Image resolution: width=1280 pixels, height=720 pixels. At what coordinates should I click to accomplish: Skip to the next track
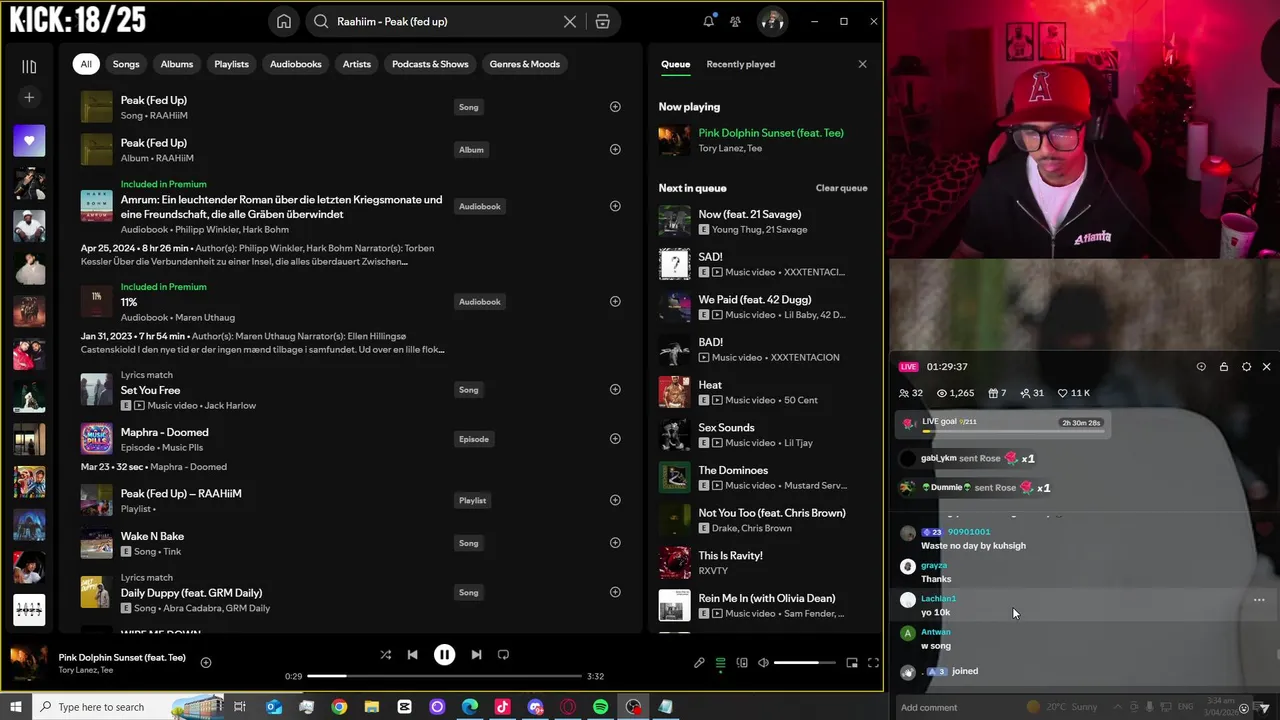(476, 655)
